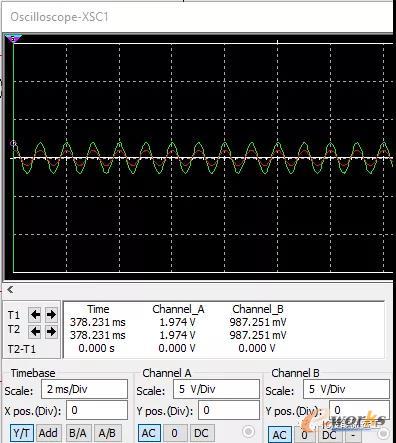396x443 pixels.
Task: Move cursor T1 left with arrow
Action: coord(35,314)
